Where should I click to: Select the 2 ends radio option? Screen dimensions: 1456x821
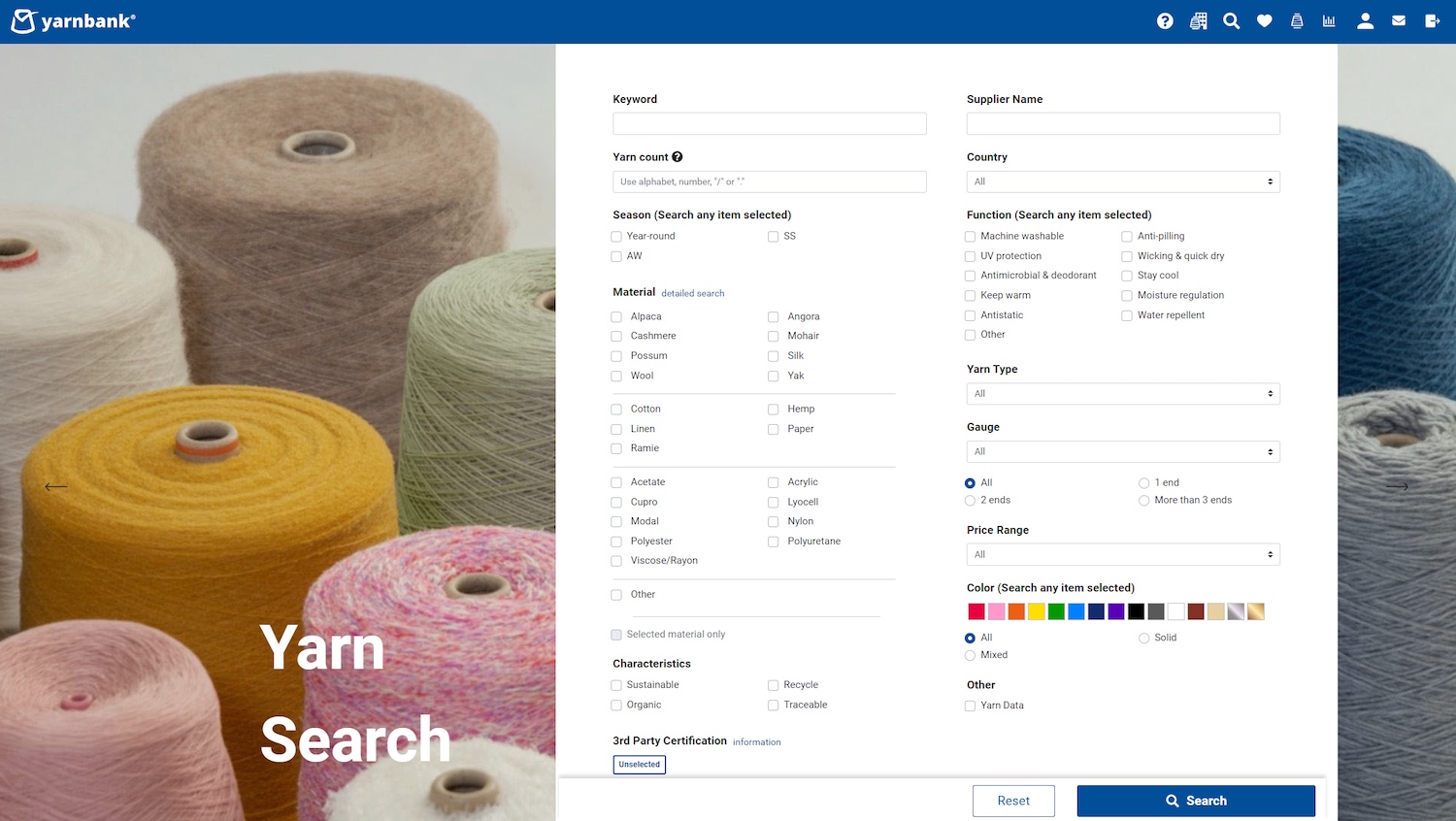(970, 501)
